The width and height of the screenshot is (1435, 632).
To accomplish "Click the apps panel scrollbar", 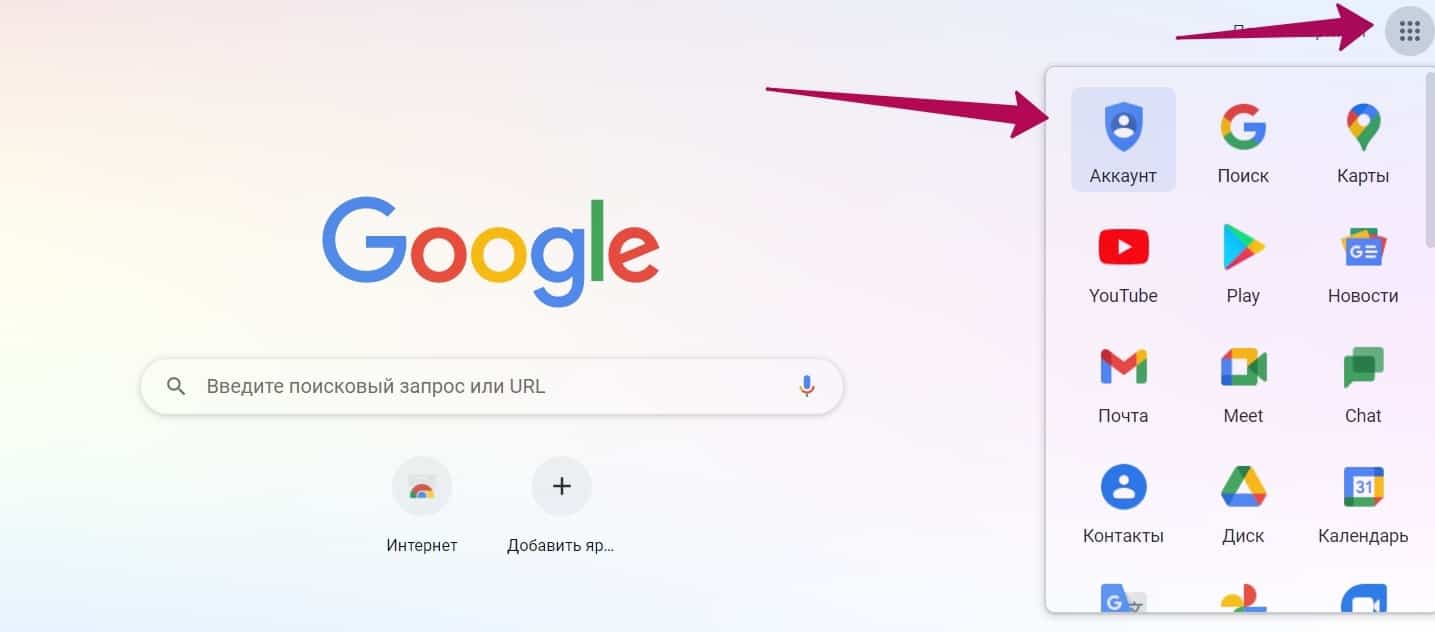I will 1429,160.
